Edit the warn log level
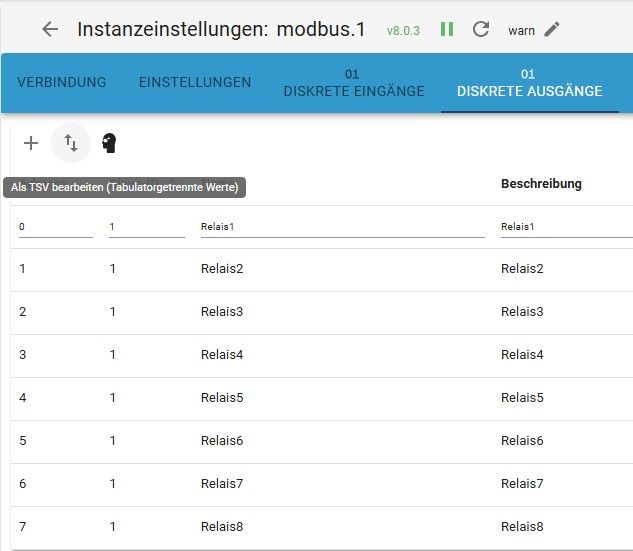 coord(552,29)
